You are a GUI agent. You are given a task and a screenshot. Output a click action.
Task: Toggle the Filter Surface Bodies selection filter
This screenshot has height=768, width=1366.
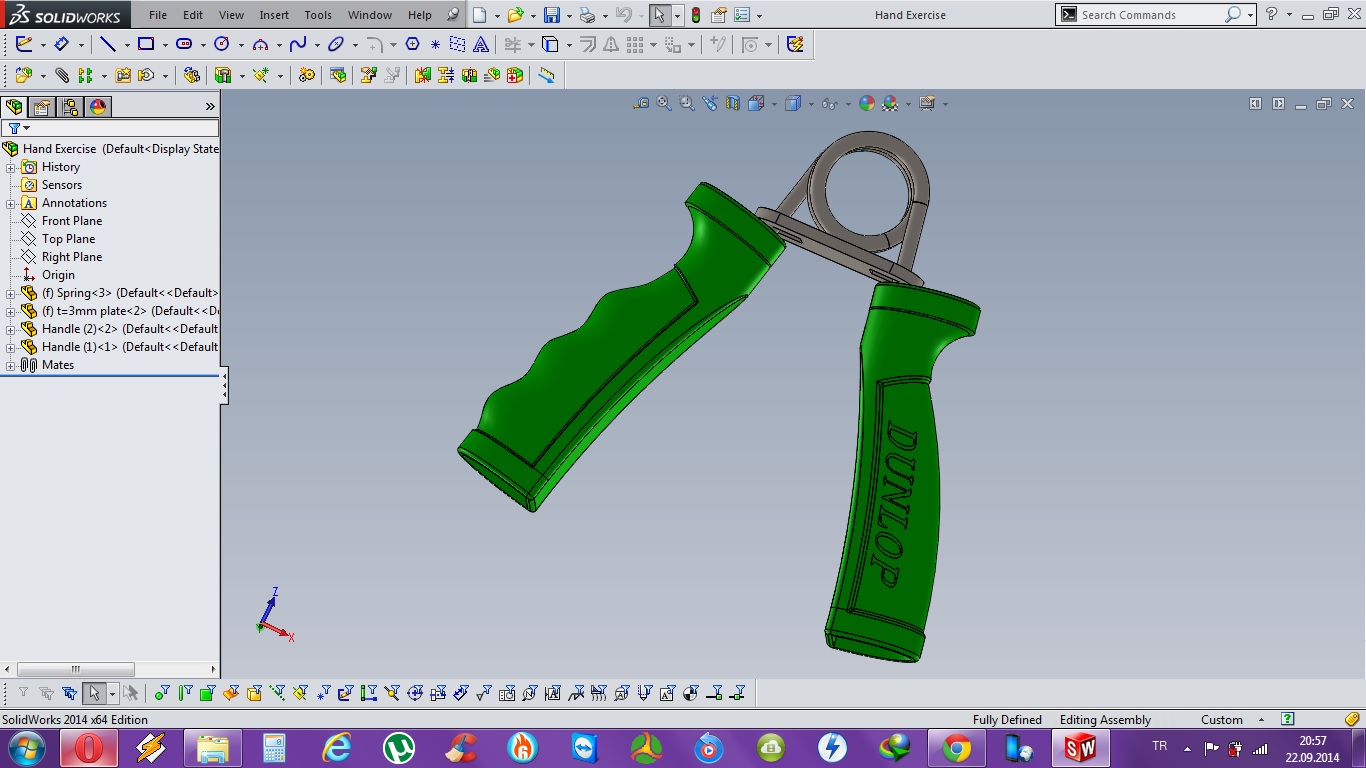tap(231, 692)
